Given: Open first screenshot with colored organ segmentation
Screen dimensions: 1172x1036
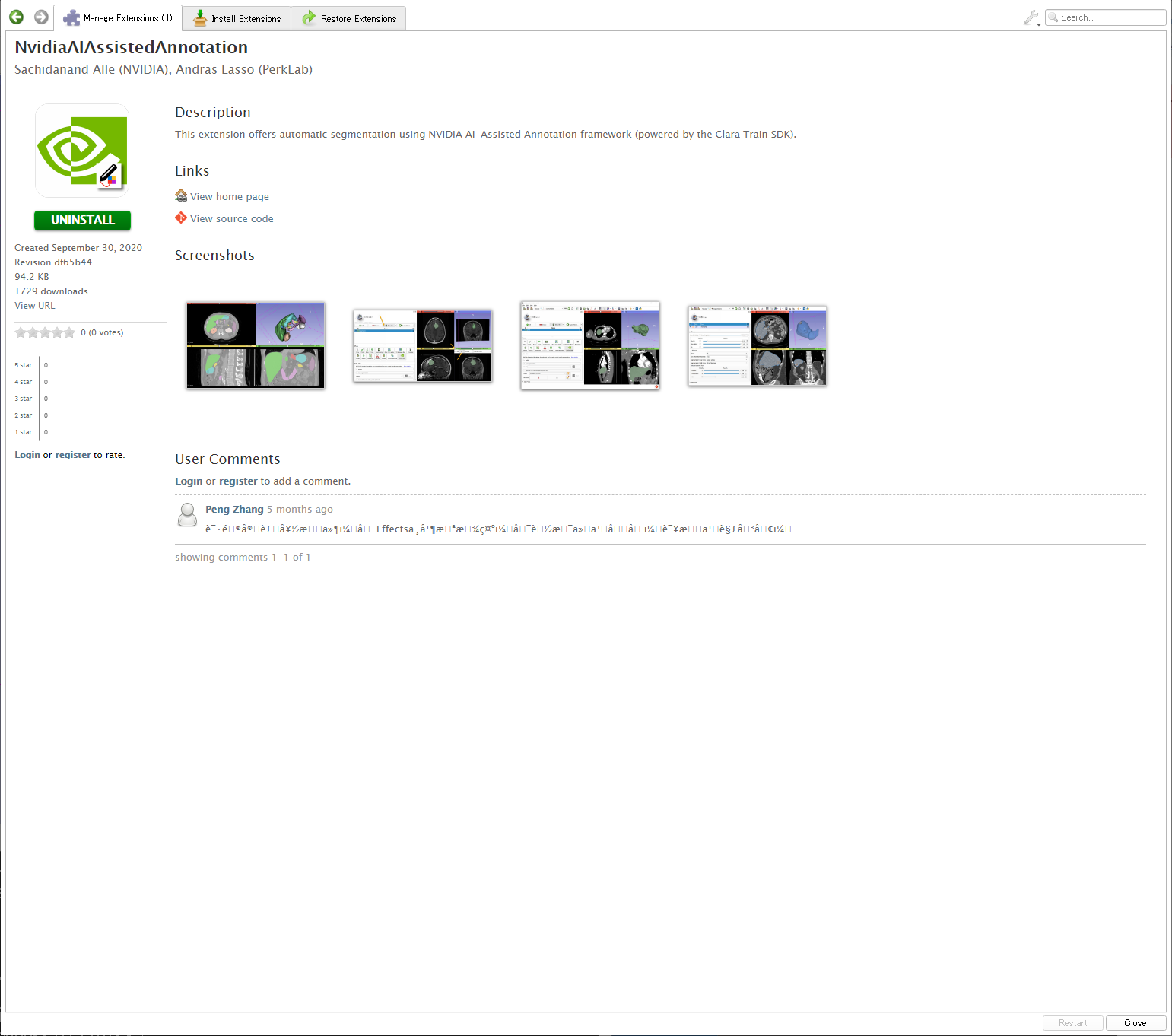Looking at the screenshot, I should pyautogui.click(x=256, y=345).
